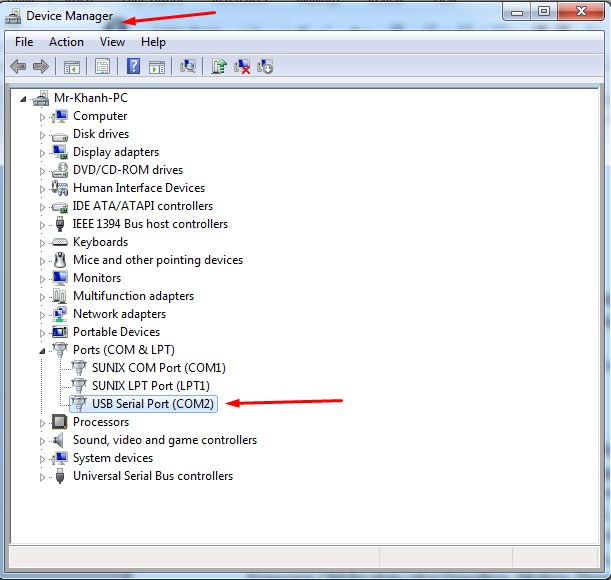Expand the IDE ATA/ATAPI controllers category
The width and height of the screenshot is (611, 580).
[x=42, y=207]
